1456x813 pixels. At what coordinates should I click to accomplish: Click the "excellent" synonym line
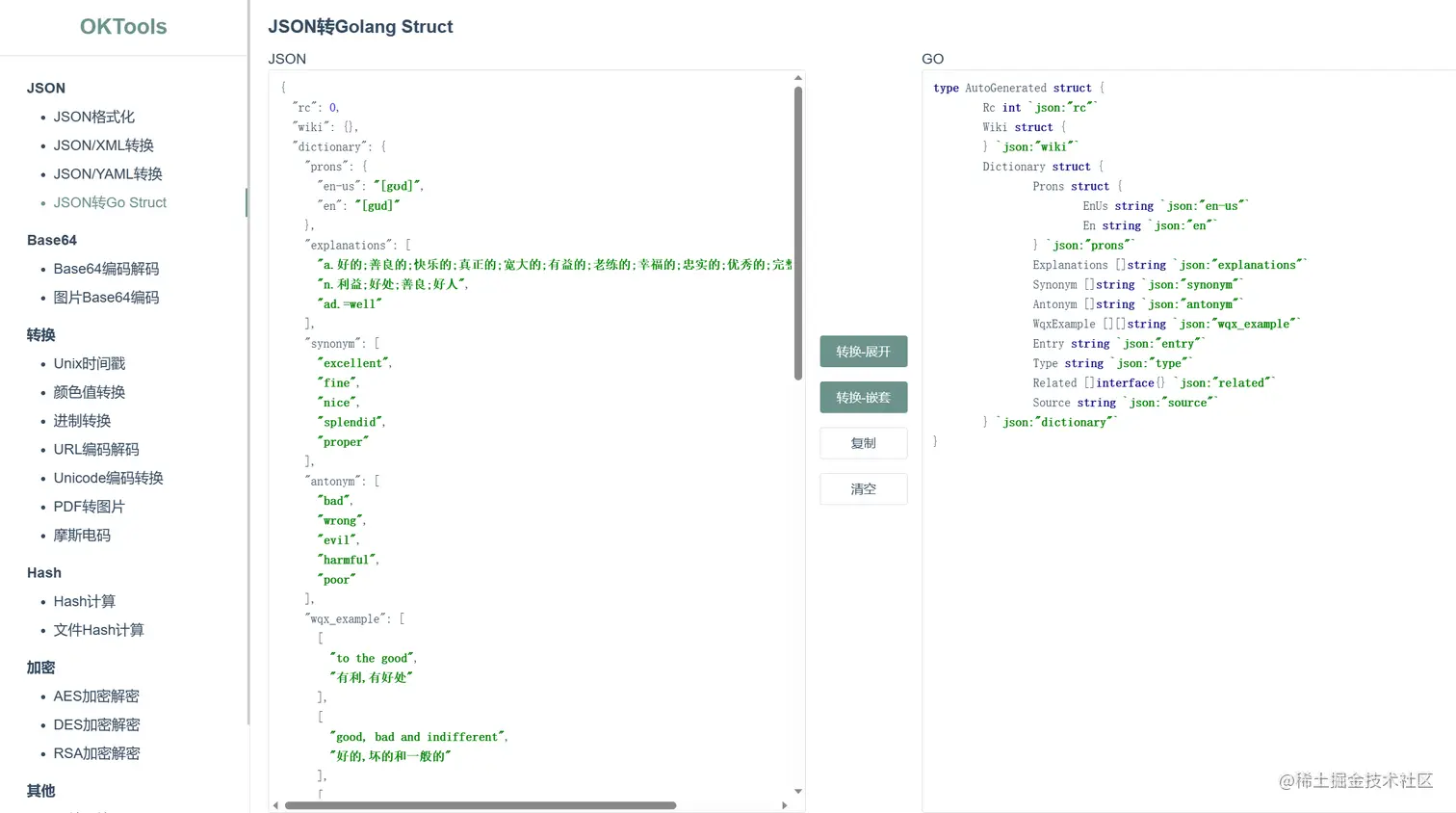point(354,363)
